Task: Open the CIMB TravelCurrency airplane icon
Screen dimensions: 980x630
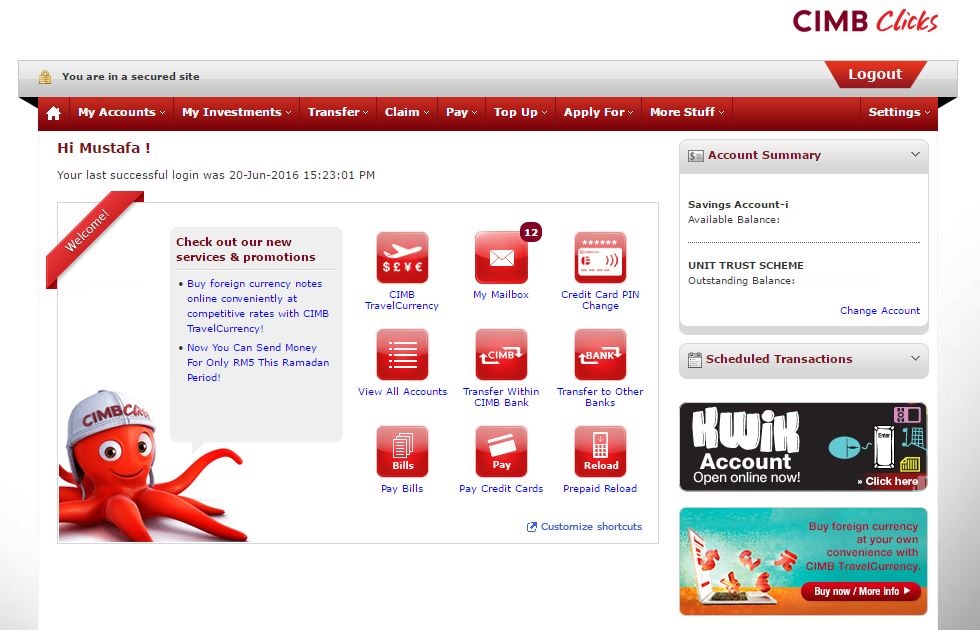Action: (402, 258)
